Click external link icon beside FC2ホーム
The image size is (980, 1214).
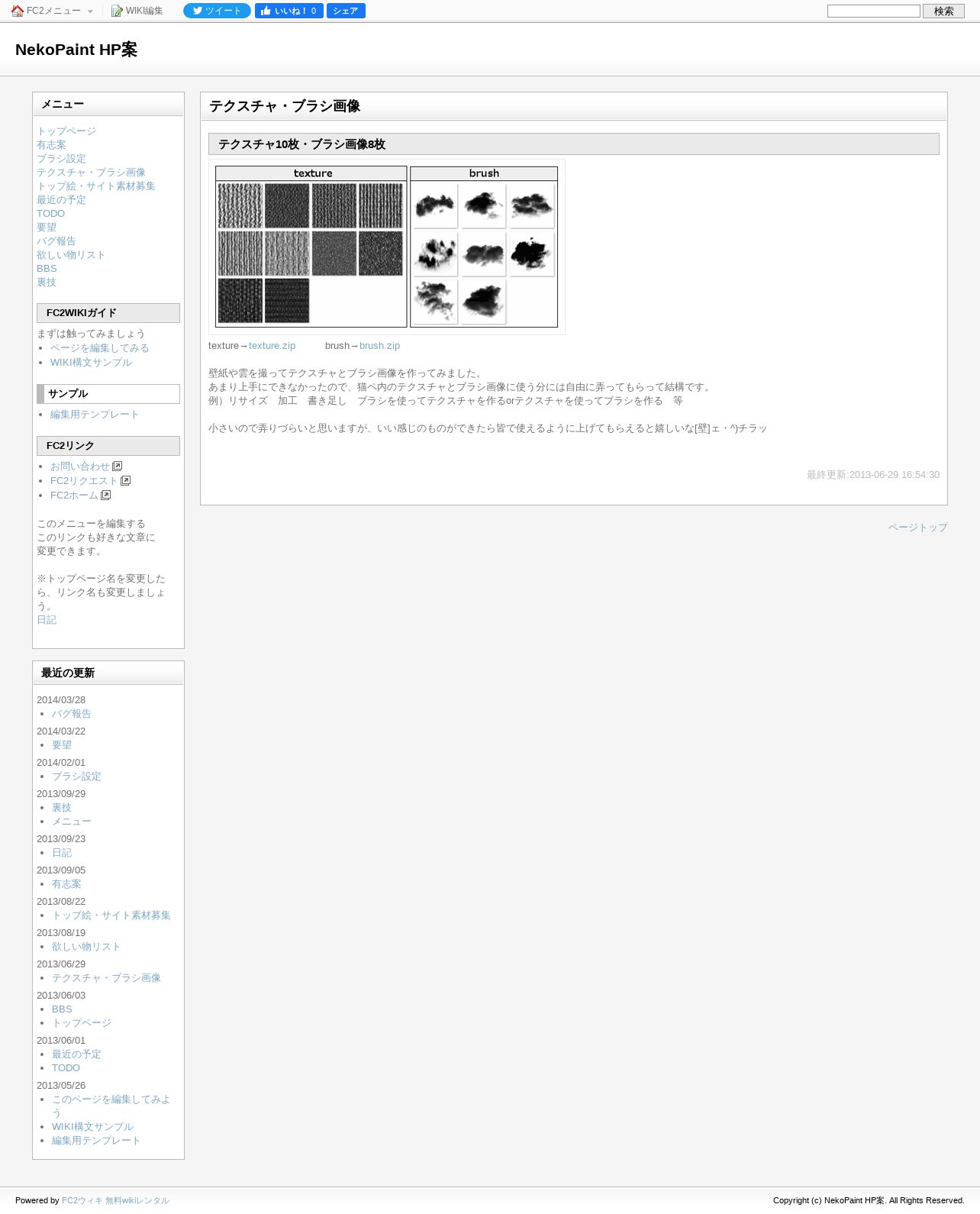coord(106,496)
